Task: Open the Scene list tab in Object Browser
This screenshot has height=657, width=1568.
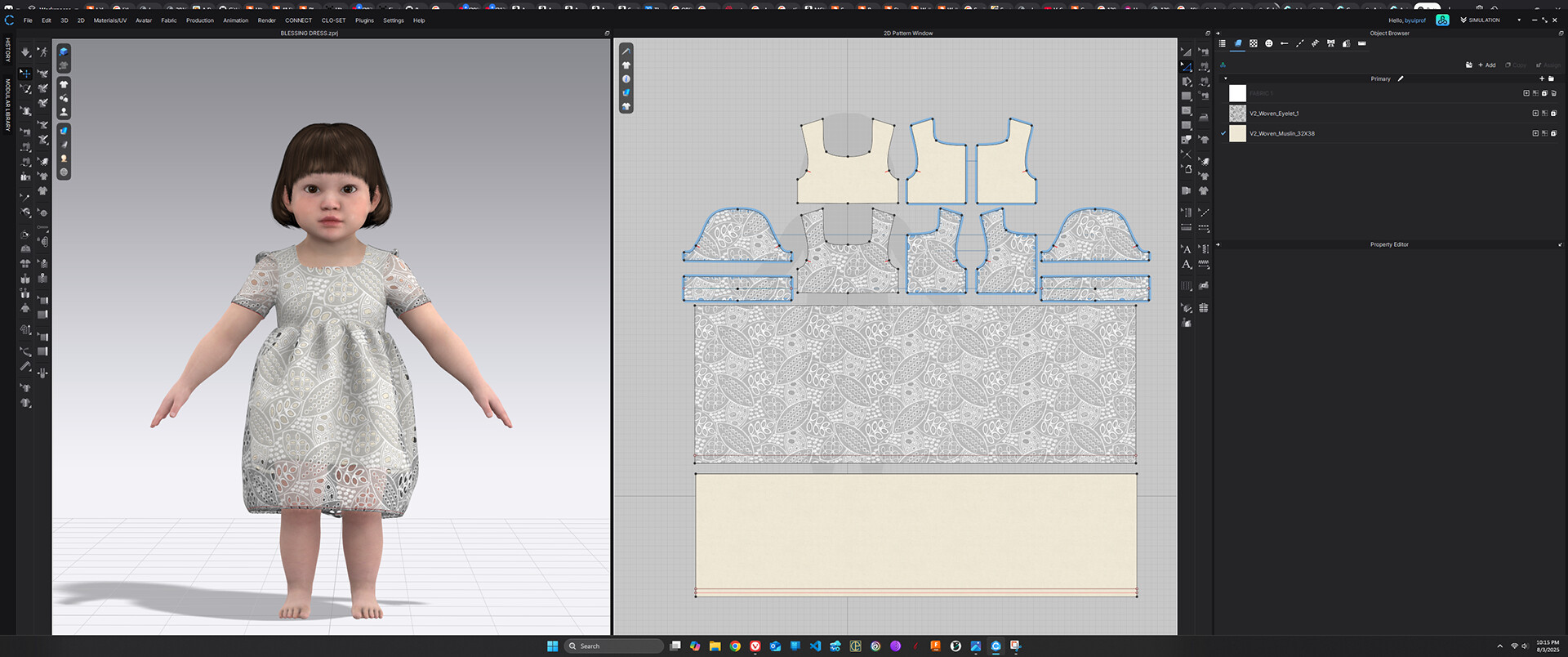Action: point(1223,43)
